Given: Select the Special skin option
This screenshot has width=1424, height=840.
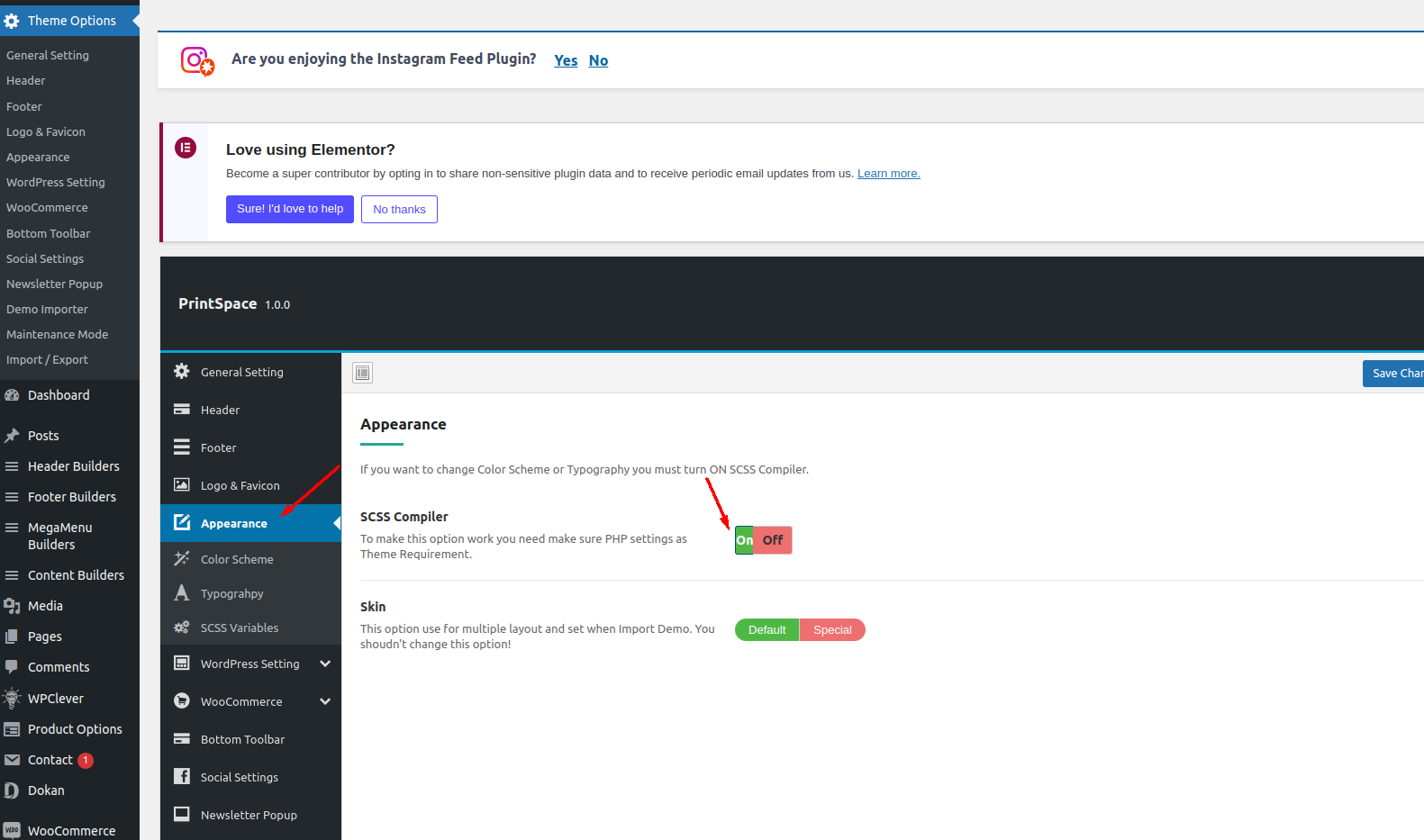Looking at the screenshot, I should 832,630.
